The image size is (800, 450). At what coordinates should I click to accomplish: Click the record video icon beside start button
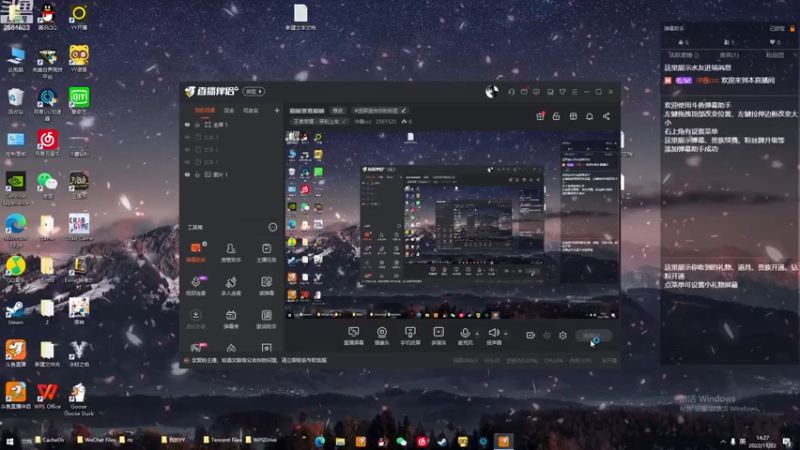pyautogui.click(x=530, y=335)
